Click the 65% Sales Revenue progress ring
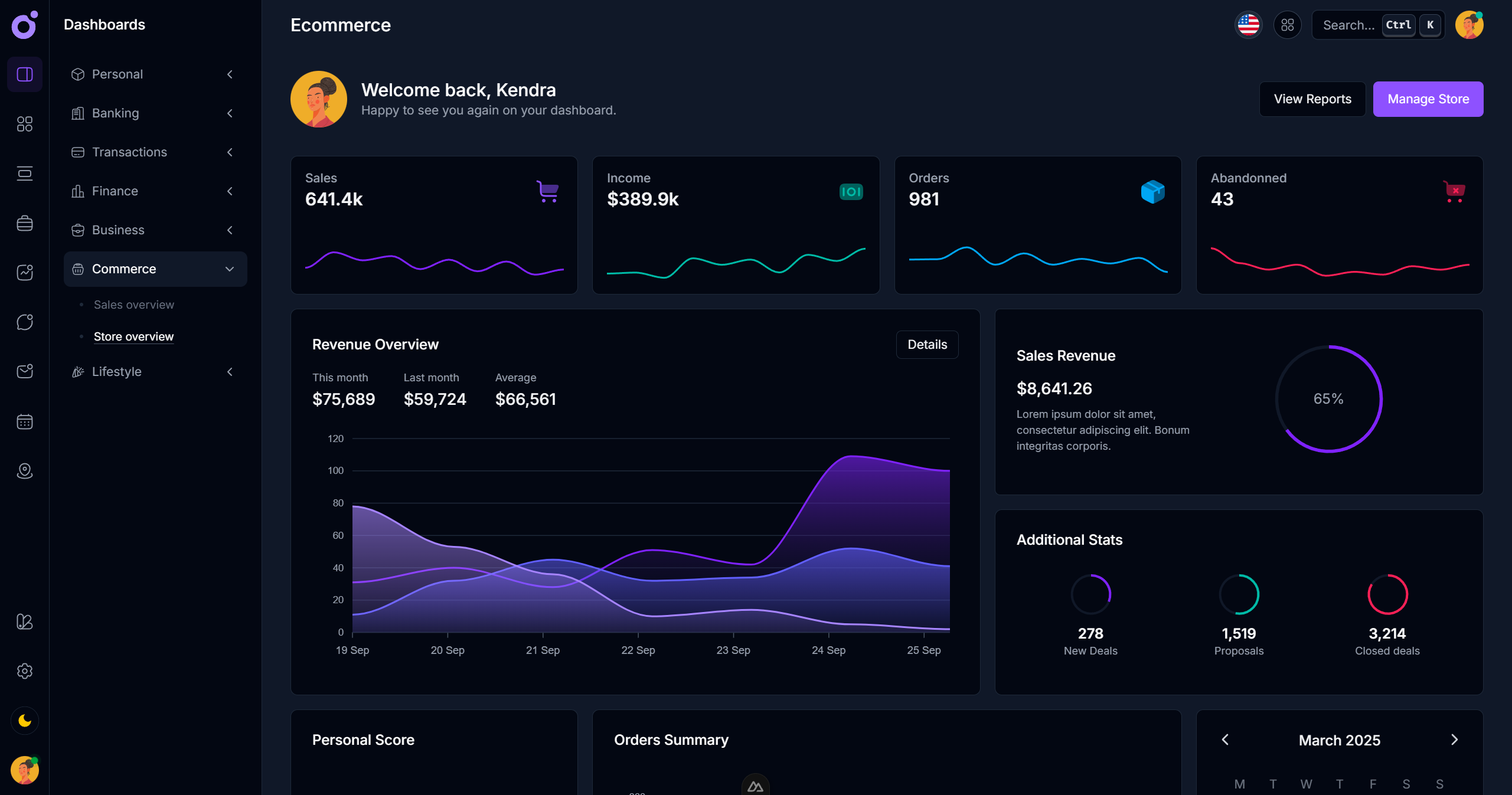The width and height of the screenshot is (1512, 795). pyautogui.click(x=1328, y=399)
